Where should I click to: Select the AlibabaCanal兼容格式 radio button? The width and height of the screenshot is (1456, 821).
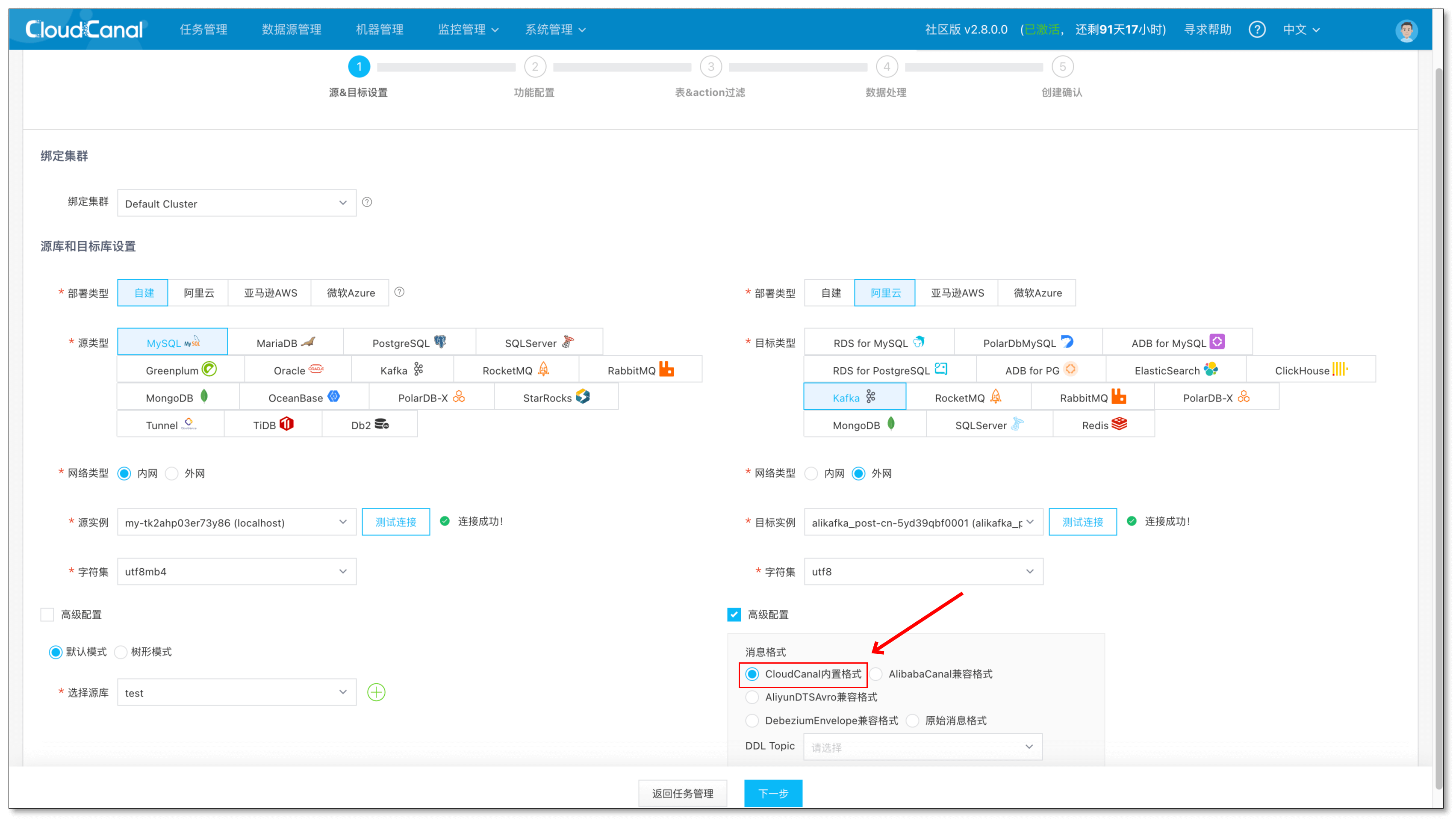876,674
